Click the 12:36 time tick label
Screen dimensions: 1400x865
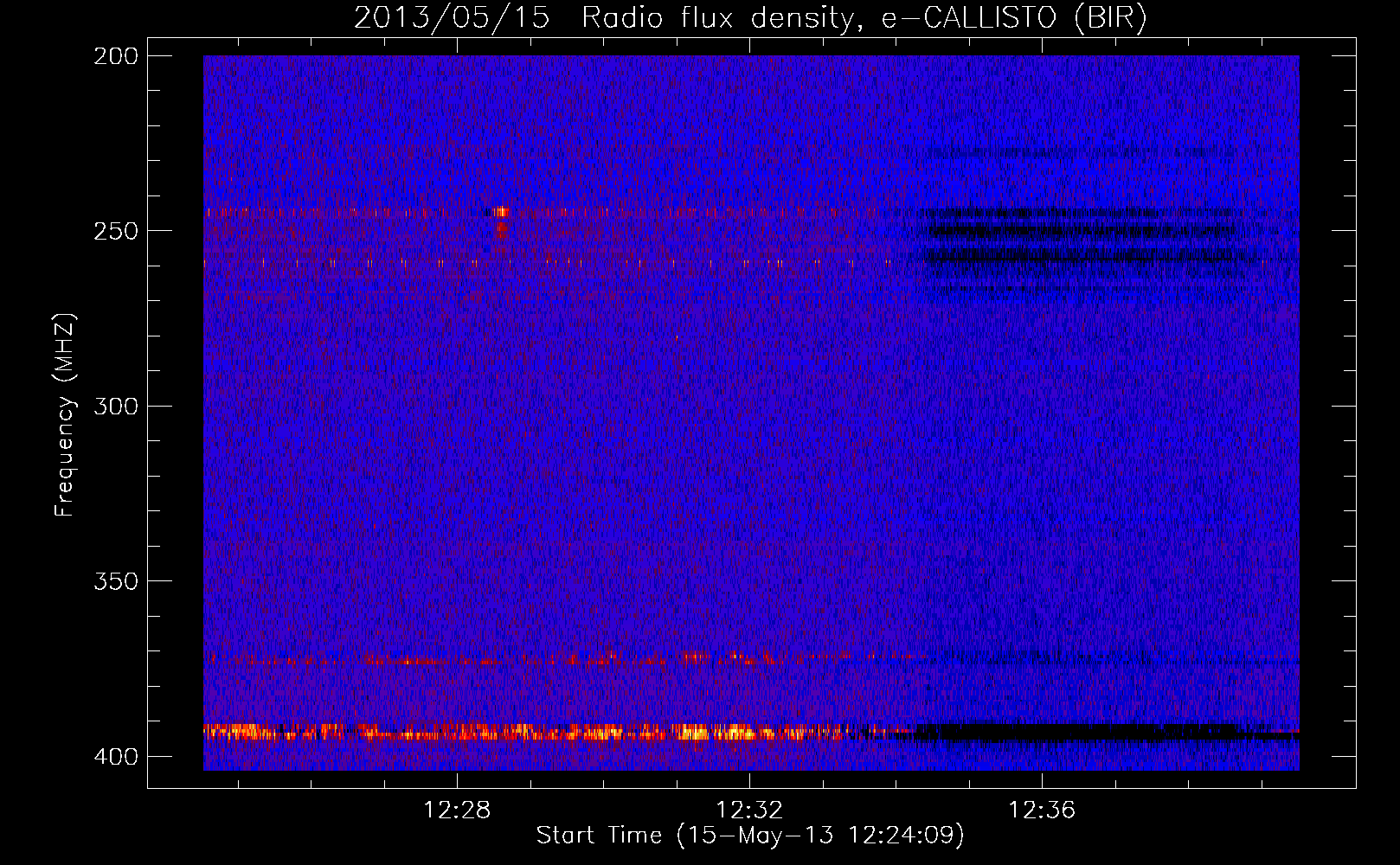point(1042,811)
